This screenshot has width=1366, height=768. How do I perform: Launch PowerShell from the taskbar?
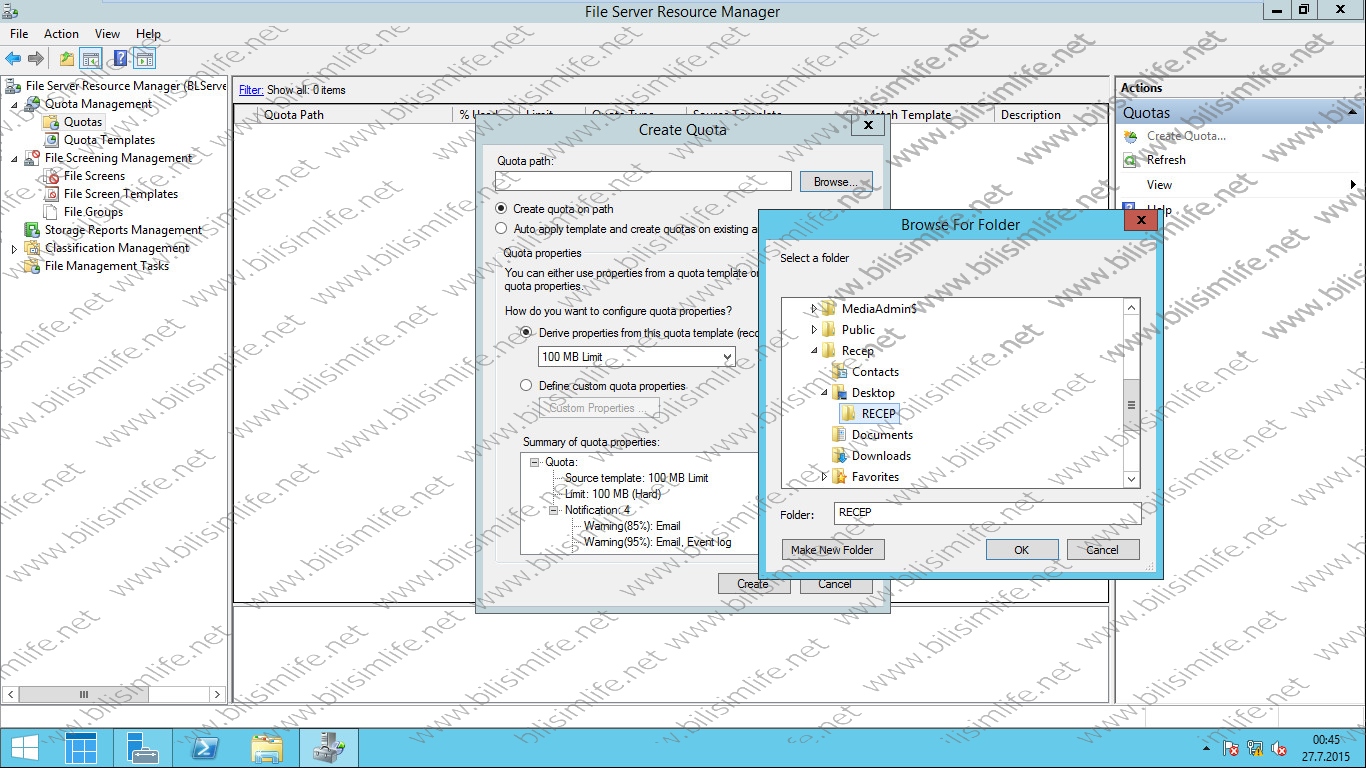[x=206, y=748]
